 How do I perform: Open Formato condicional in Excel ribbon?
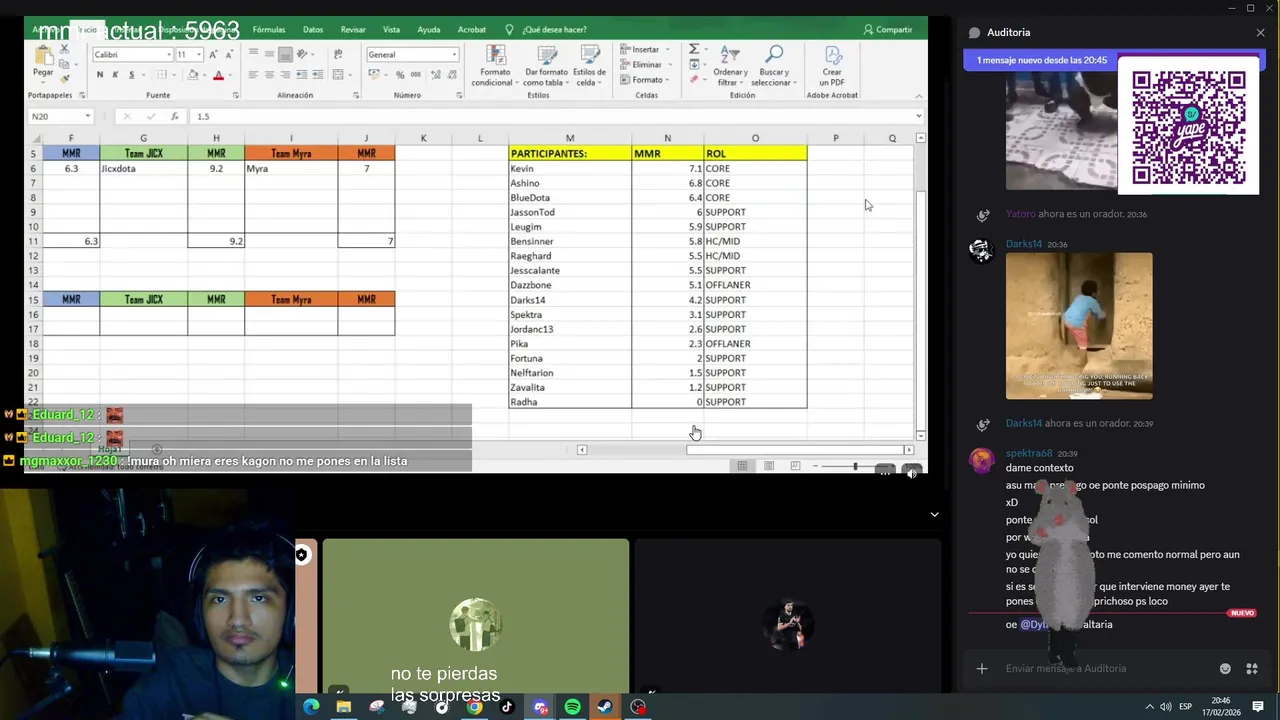coord(495,65)
